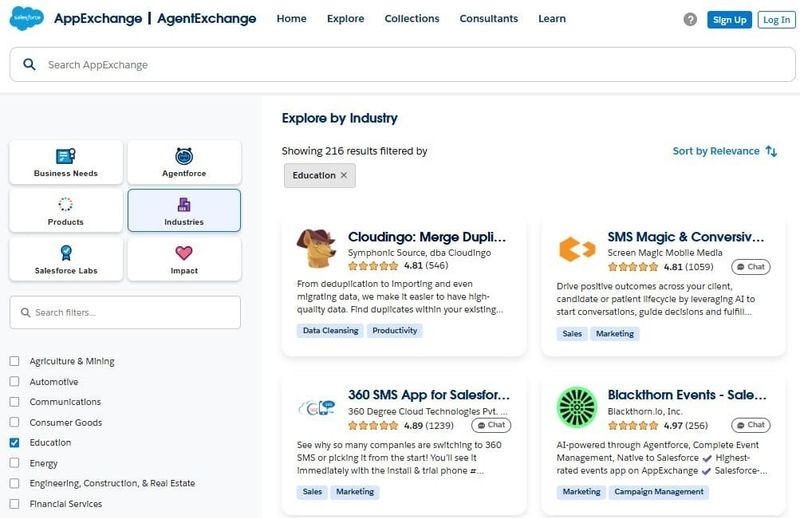Image resolution: width=800 pixels, height=518 pixels.
Task: Click Screen Magic Mobile Media publisher
Action: [x=665, y=253]
